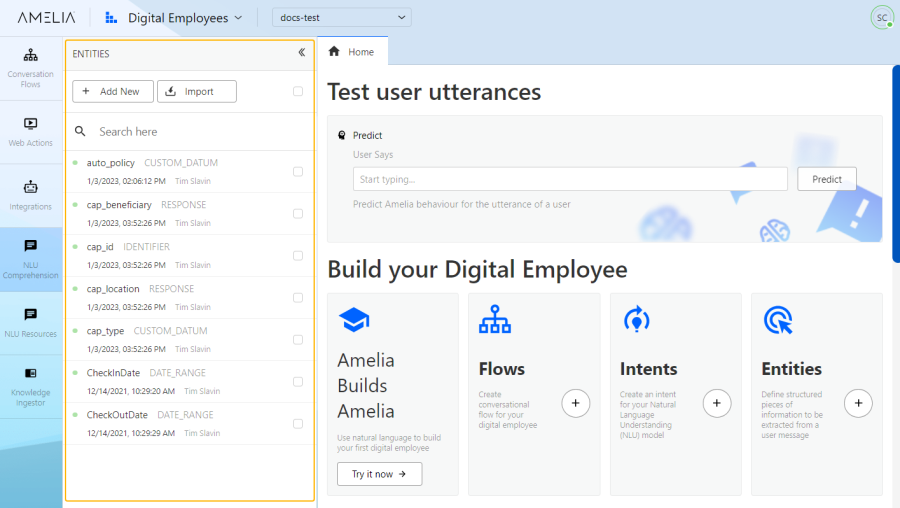The width and height of the screenshot is (900, 508).
Task: Open Integrations in the sidebar
Action: [31, 196]
